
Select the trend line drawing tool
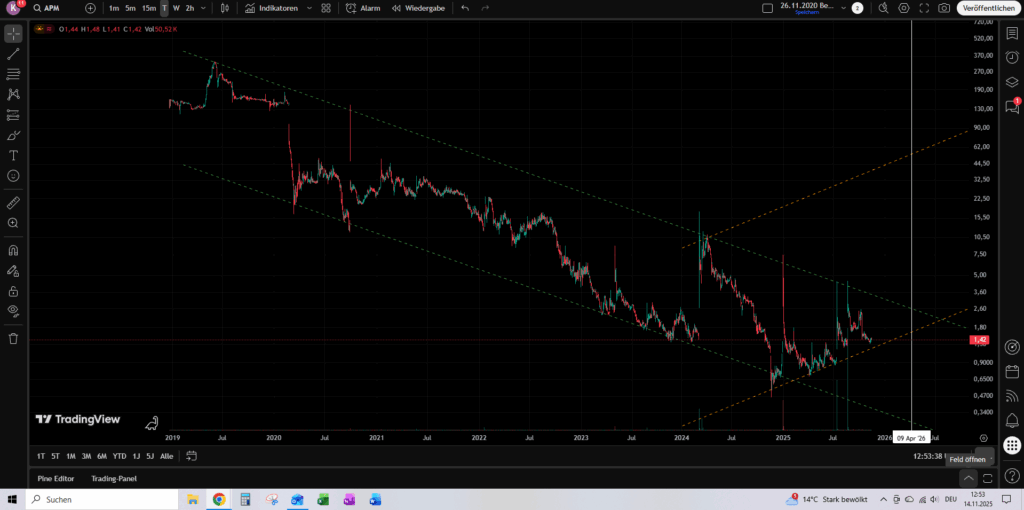14,54
